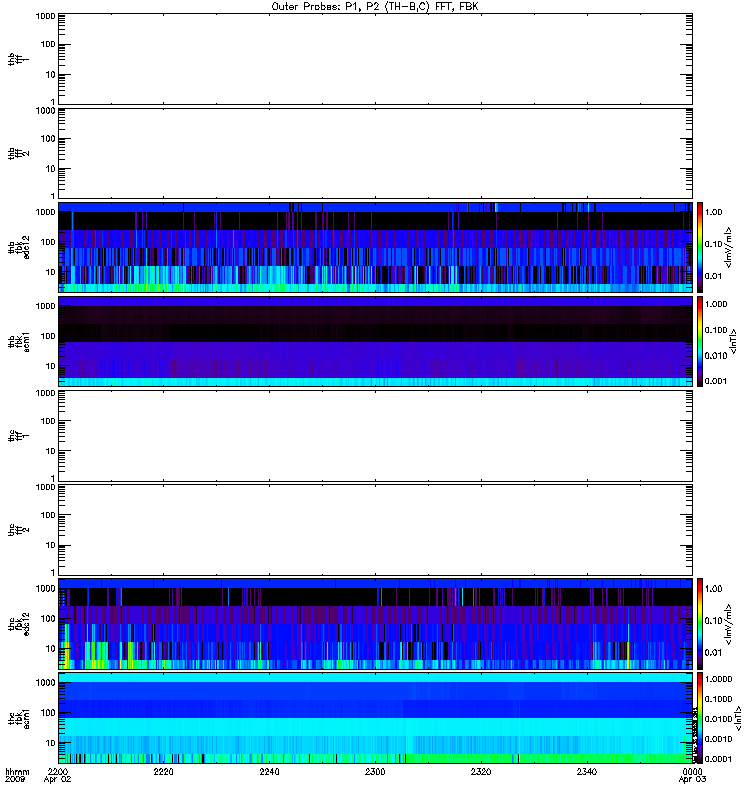The image size is (750, 800).
Task: Click the "thb fff 1" y-axis title
Action: tap(18, 59)
